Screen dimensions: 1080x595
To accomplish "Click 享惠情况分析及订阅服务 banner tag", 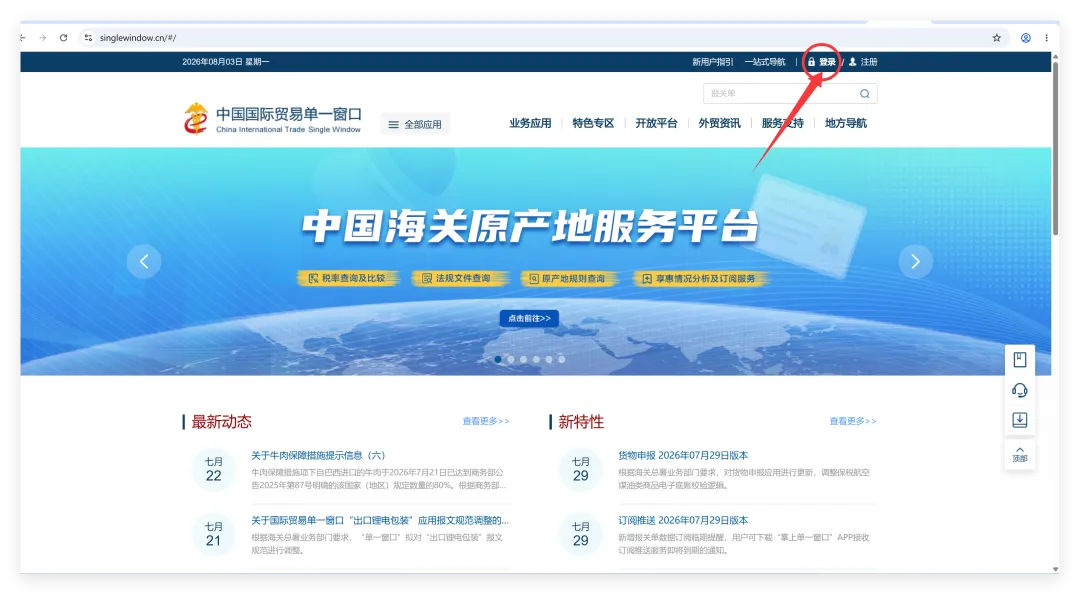I will pyautogui.click(x=700, y=278).
